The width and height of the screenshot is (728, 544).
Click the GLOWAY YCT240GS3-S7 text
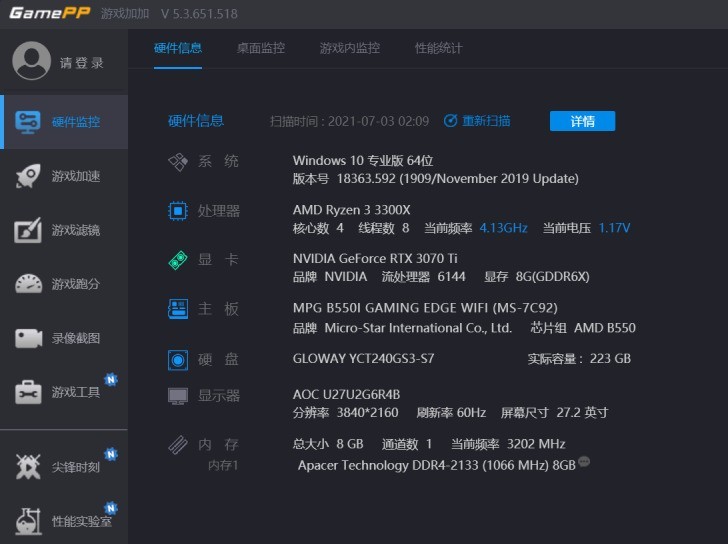point(364,358)
